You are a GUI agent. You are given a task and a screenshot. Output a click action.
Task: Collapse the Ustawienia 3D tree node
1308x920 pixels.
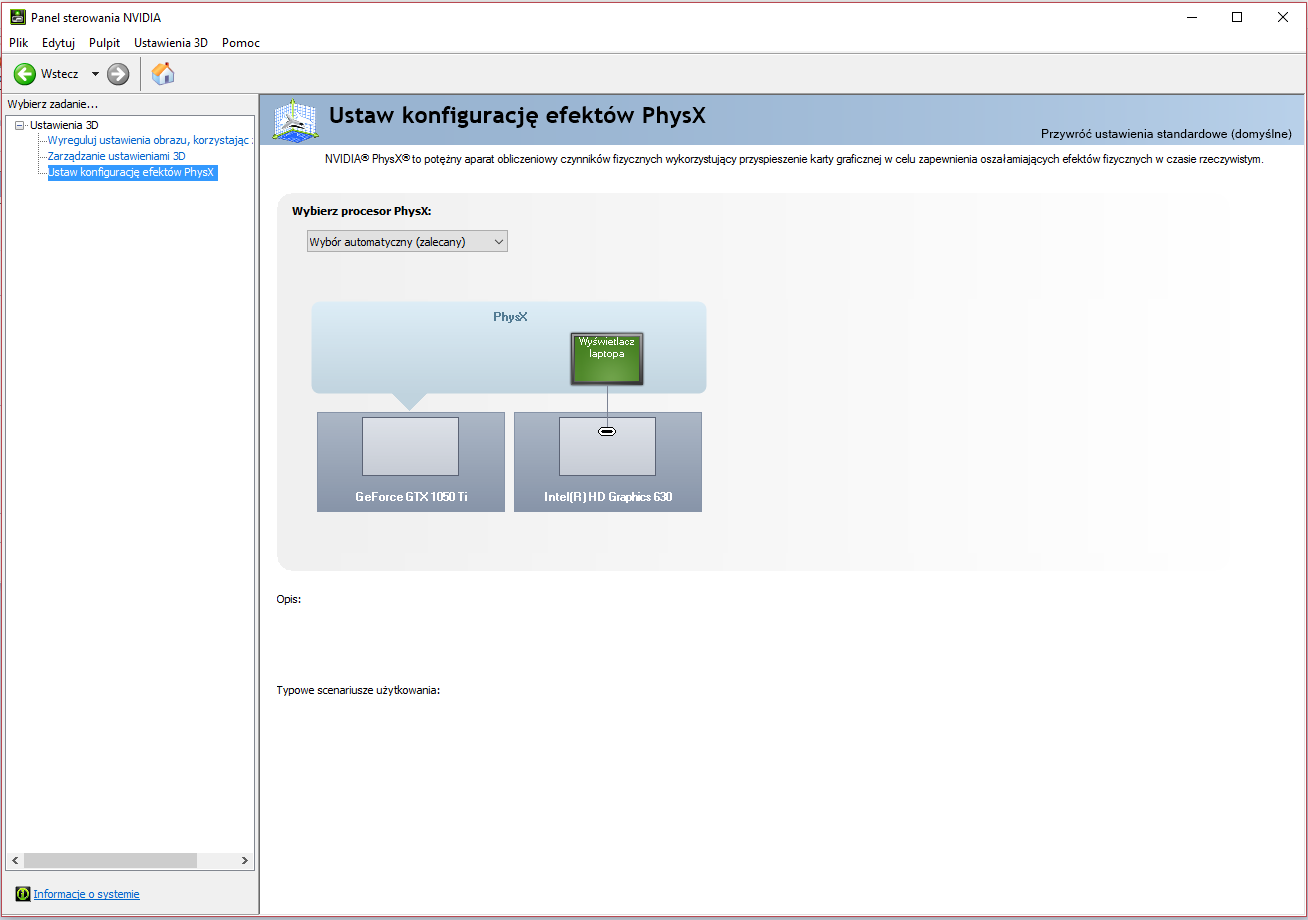pos(19,125)
